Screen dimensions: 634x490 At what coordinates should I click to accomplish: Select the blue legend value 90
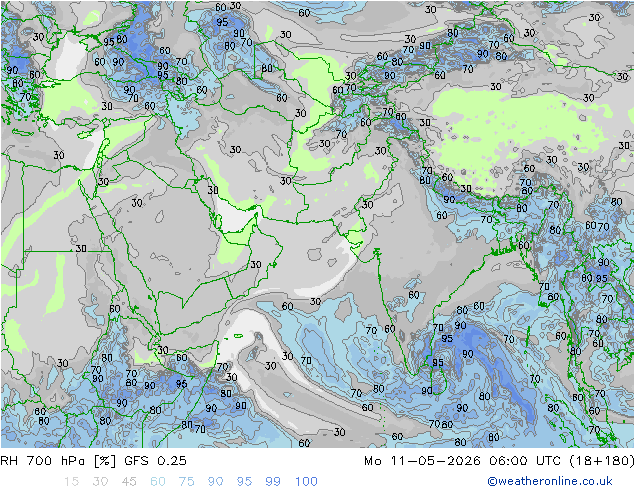[216, 482]
